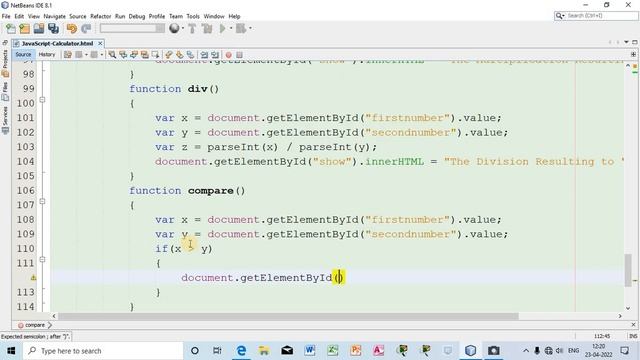Switch editor to History view
This screenshot has width=640, height=360.
(x=47, y=54)
